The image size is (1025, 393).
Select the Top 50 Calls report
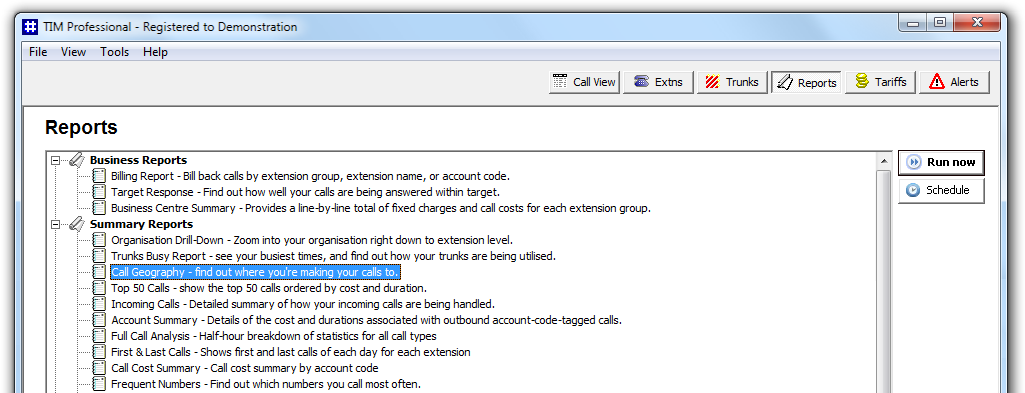[269, 288]
